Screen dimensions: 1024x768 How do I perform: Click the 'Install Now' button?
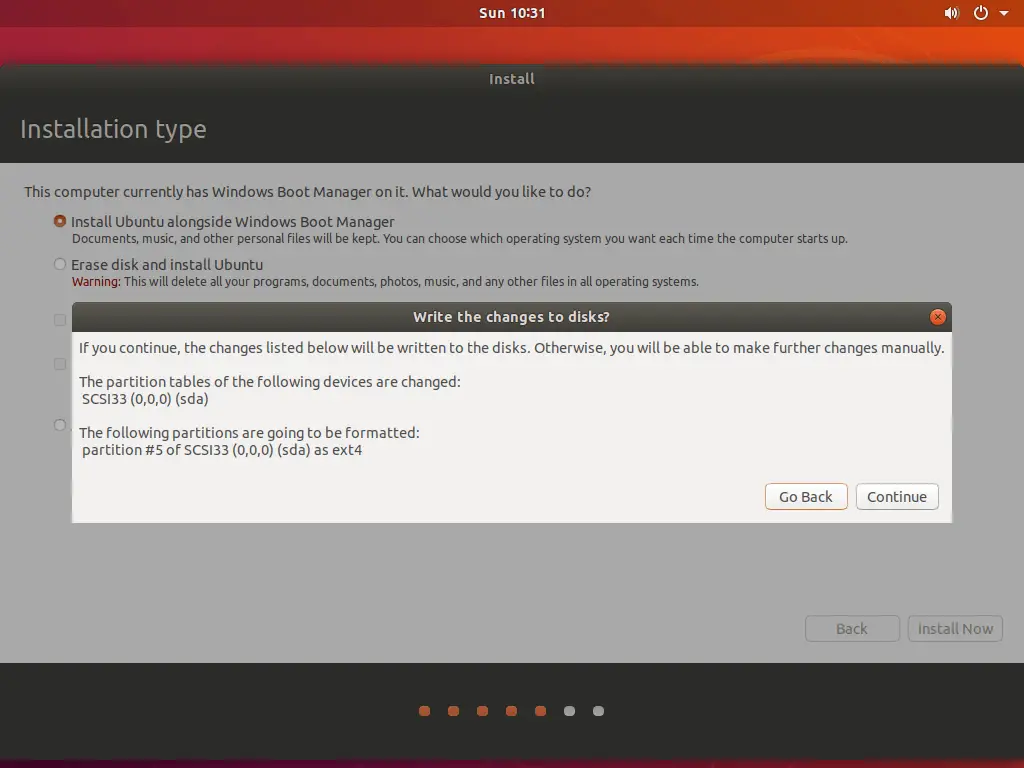(954, 628)
